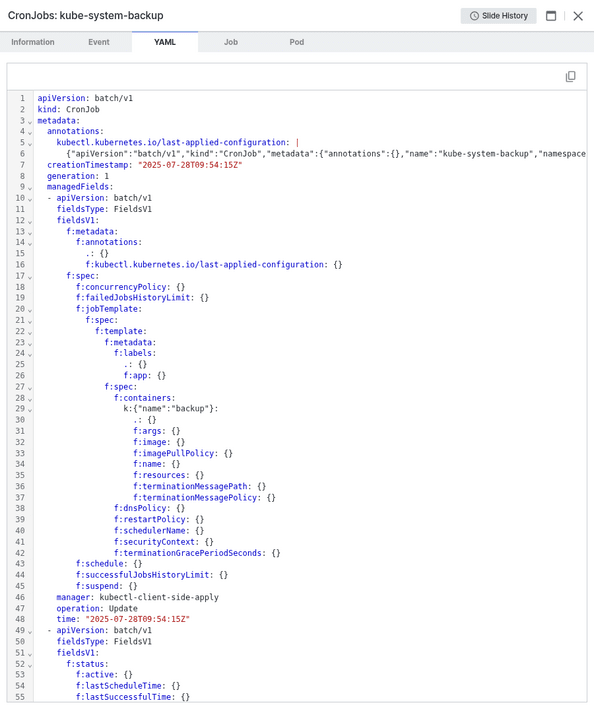Click the 'f:resources: {}' line
The width and height of the screenshot is (594, 713).
169,475
